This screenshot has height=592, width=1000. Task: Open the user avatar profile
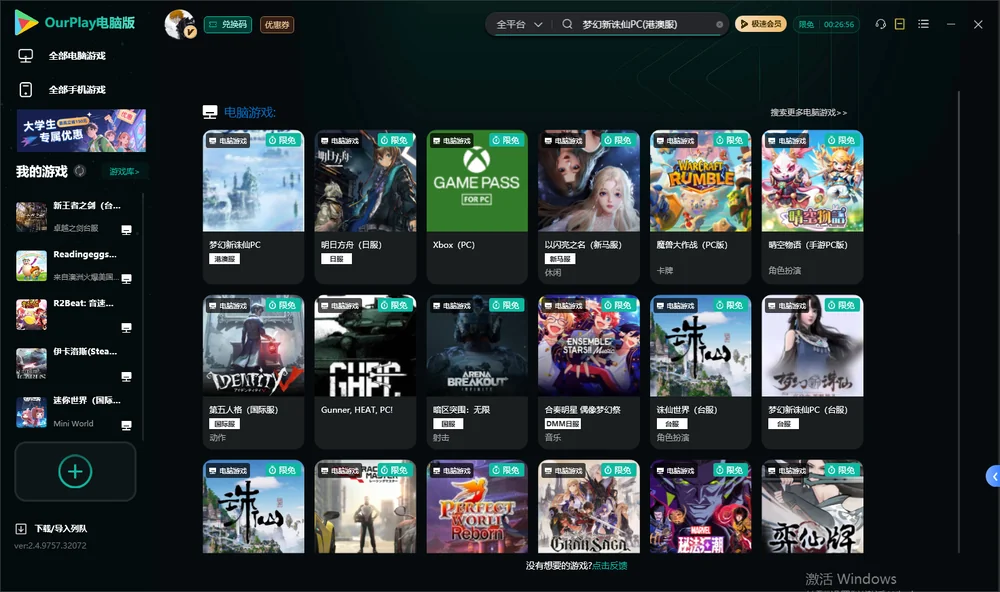pos(180,24)
